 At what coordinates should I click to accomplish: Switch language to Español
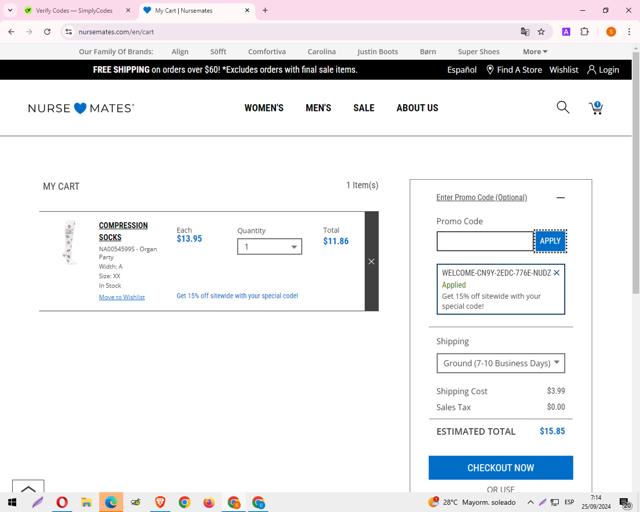(462, 70)
